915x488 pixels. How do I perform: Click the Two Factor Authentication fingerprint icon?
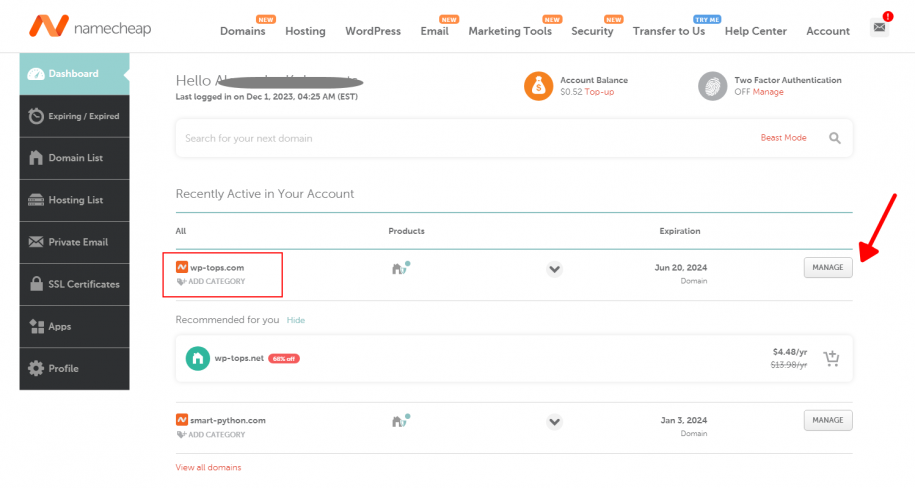712,86
